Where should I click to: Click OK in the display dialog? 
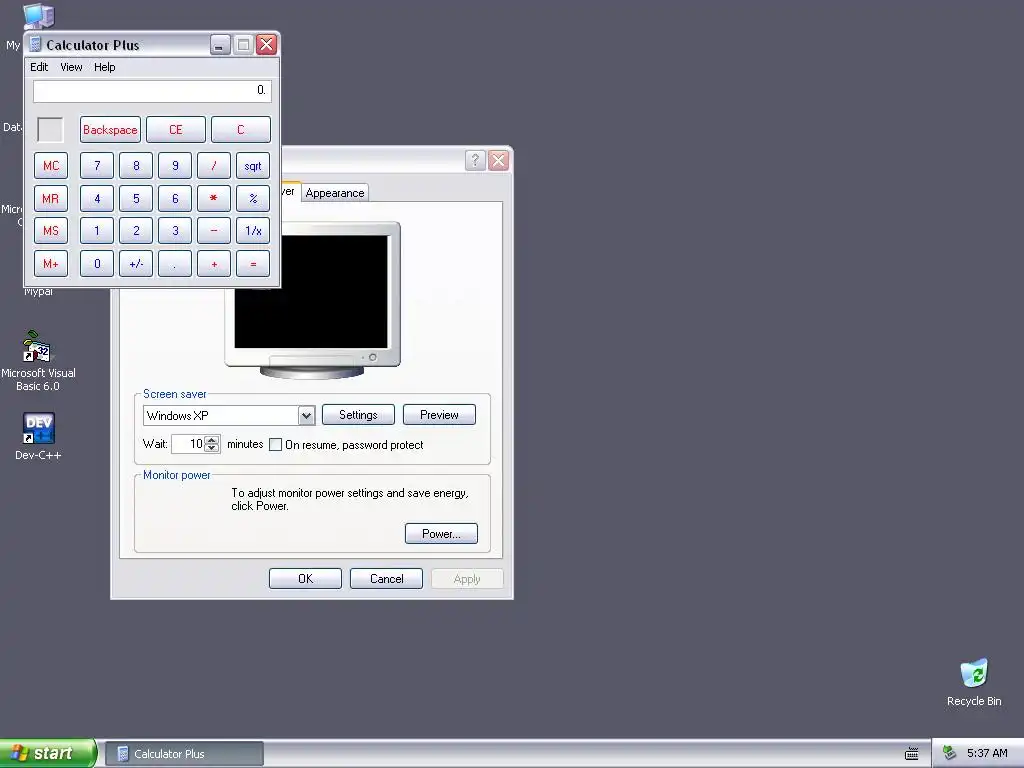coord(305,579)
